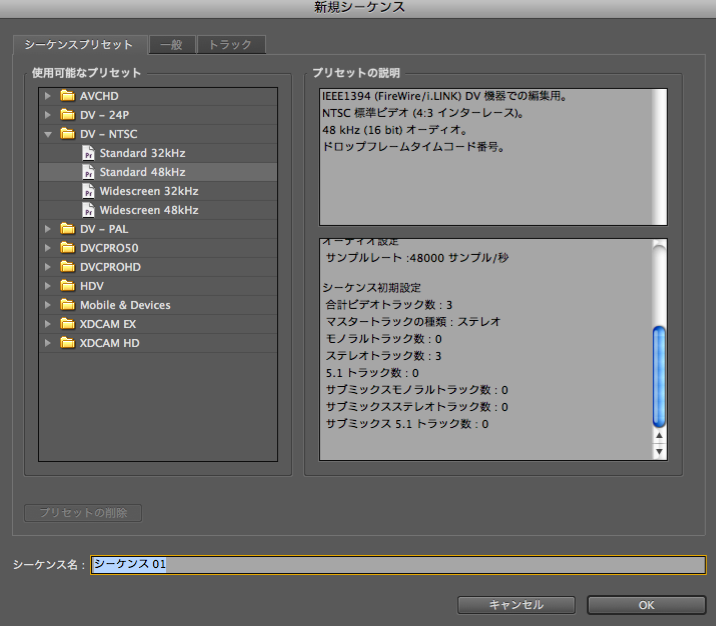Click the サンプルレート :48000 line
Screen dimensions: 716x626
pyautogui.click(x=417, y=258)
